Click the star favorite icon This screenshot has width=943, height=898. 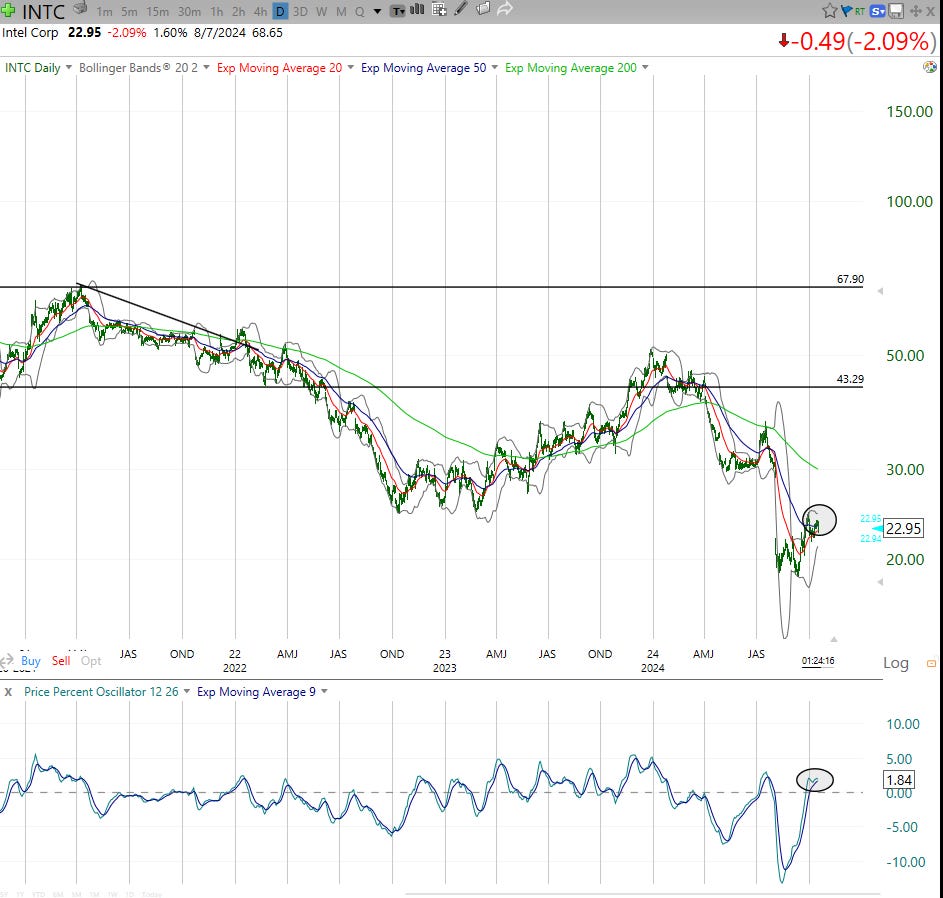829,10
